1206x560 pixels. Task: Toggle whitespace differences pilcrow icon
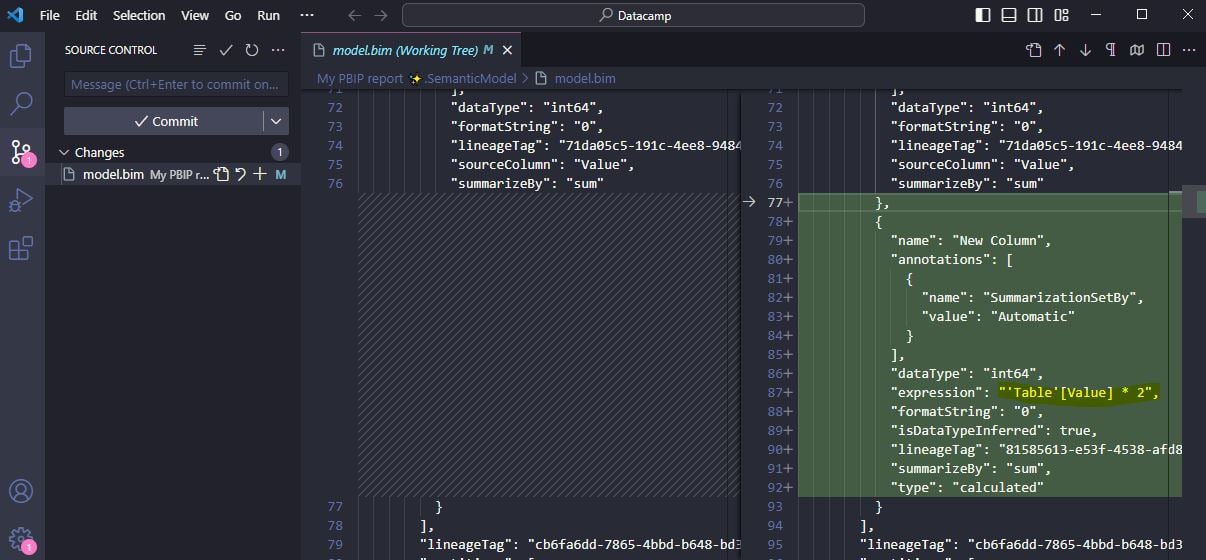point(1111,50)
